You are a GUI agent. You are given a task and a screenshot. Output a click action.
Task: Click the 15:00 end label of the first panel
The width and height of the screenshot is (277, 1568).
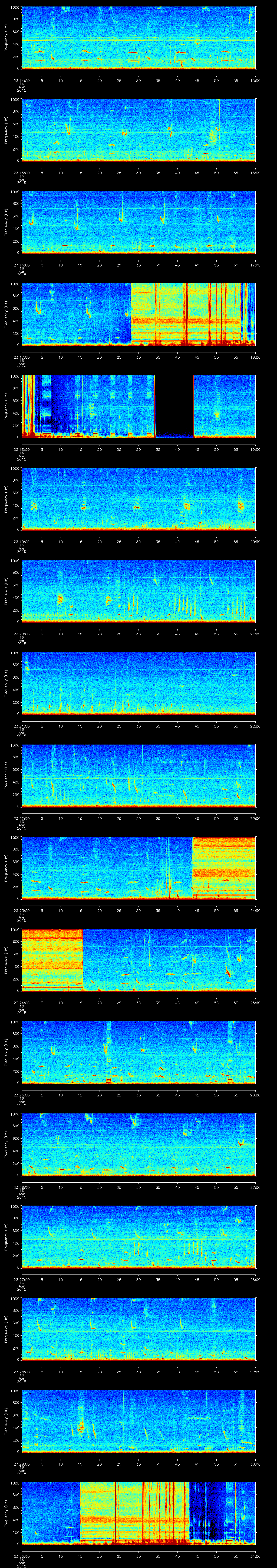255,80
